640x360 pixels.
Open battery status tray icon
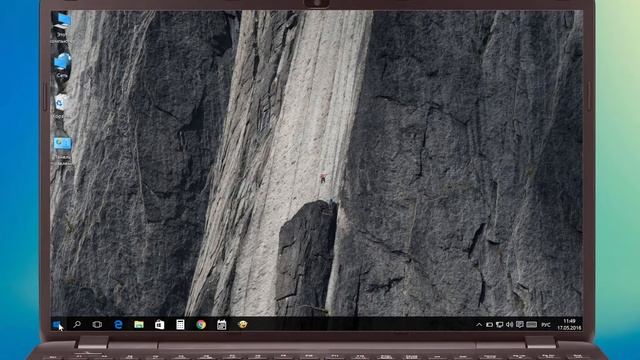click(x=489, y=325)
